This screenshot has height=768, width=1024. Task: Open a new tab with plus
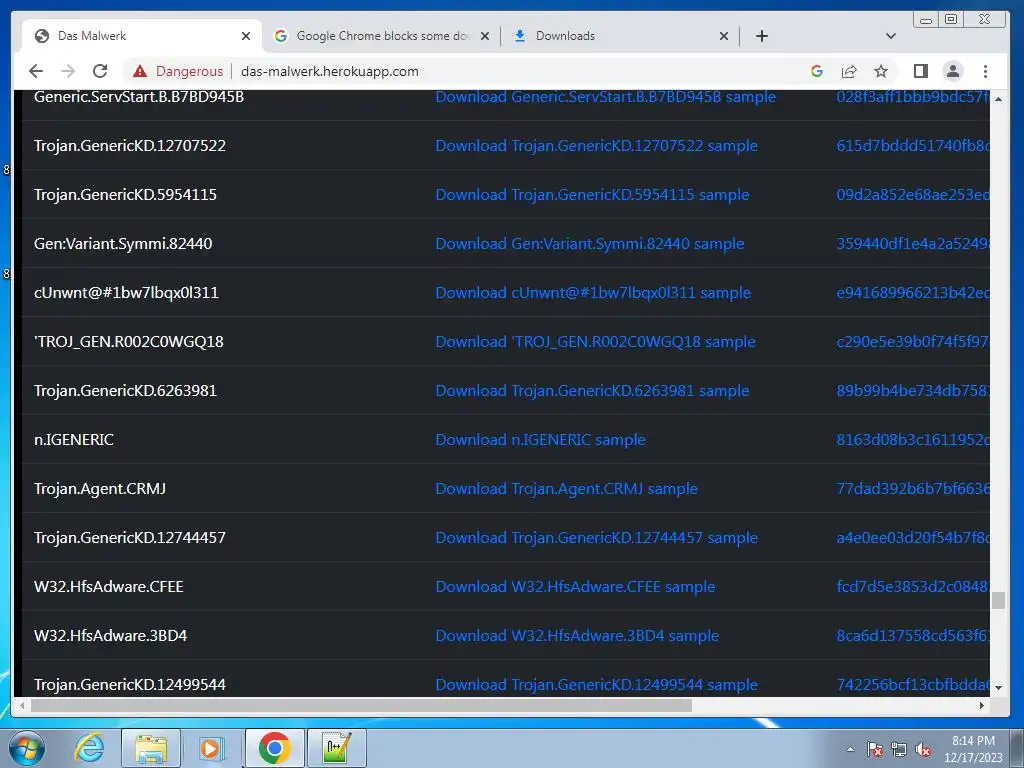tap(761, 36)
